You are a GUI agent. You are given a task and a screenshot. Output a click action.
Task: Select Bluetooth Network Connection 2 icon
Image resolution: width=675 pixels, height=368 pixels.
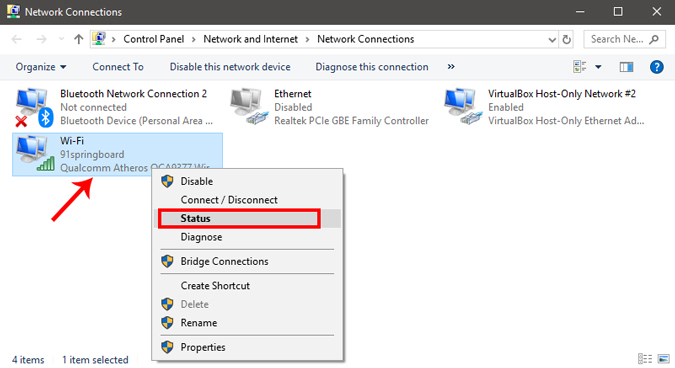(34, 108)
